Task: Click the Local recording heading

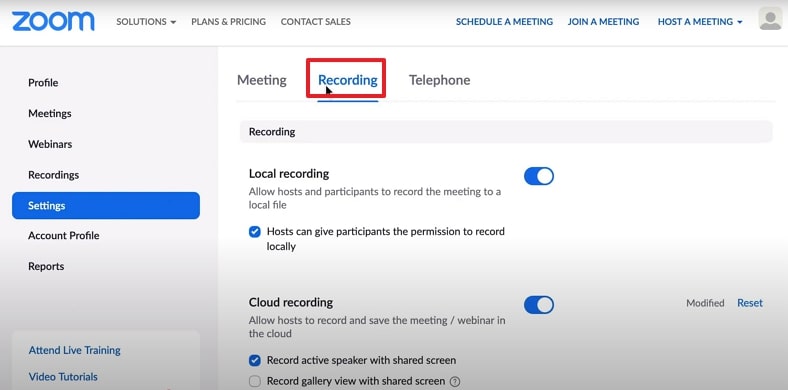Action: [x=289, y=174]
